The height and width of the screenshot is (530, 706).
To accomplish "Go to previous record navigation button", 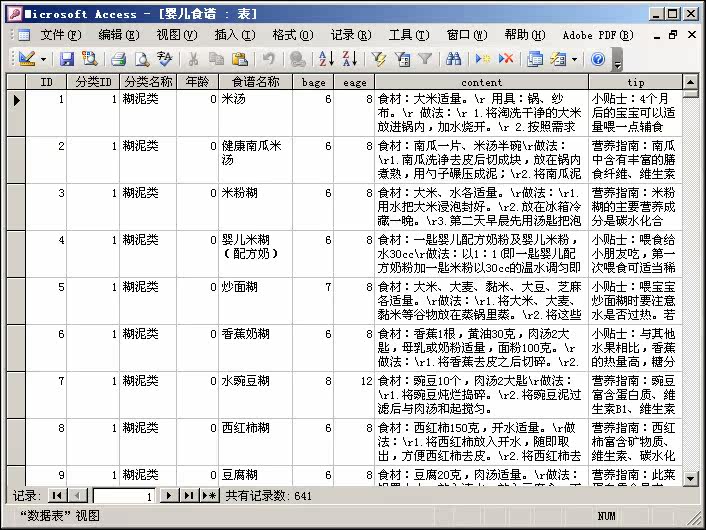I will tap(77, 495).
